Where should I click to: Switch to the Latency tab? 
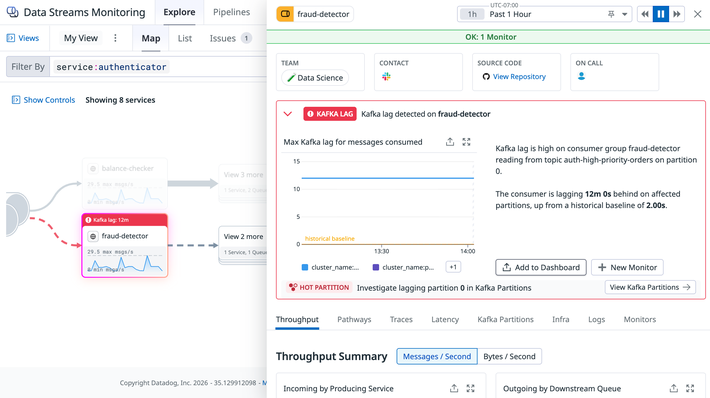click(x=445, y=319)
